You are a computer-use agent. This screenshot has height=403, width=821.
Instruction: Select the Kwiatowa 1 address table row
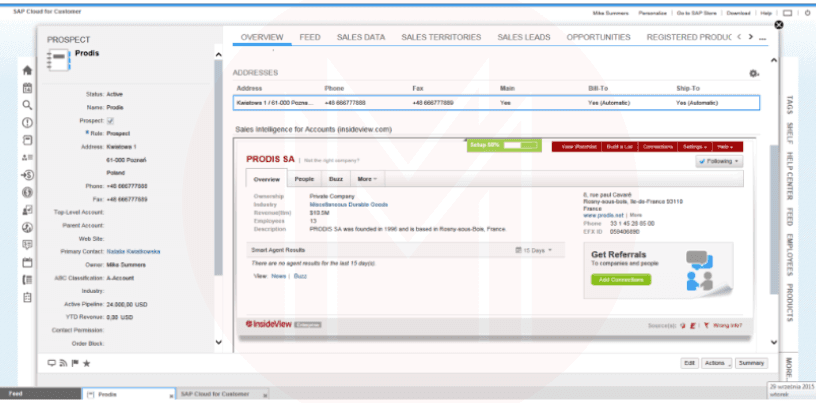pyautogui.click(x=495, y=102)
